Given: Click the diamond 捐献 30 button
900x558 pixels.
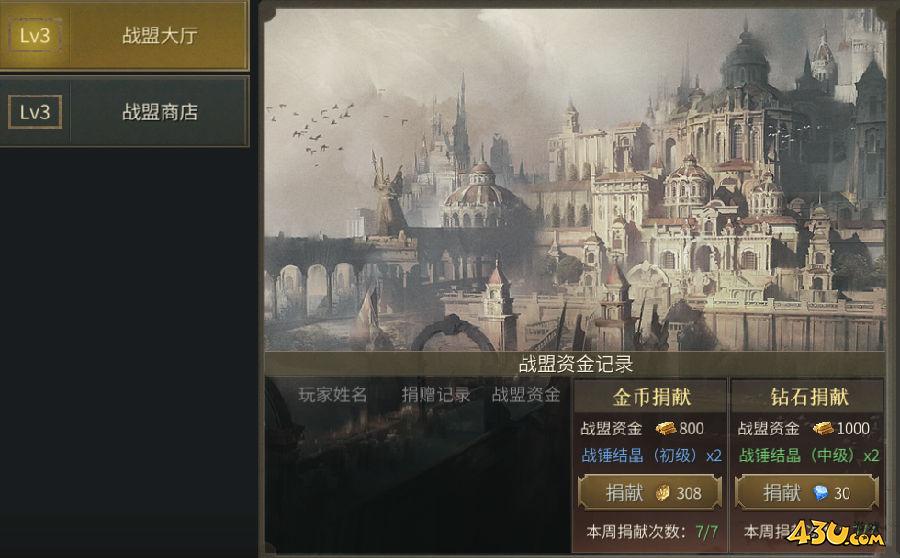Looking at the screenshot, I should pyautogui.click(x=807, y=493).
